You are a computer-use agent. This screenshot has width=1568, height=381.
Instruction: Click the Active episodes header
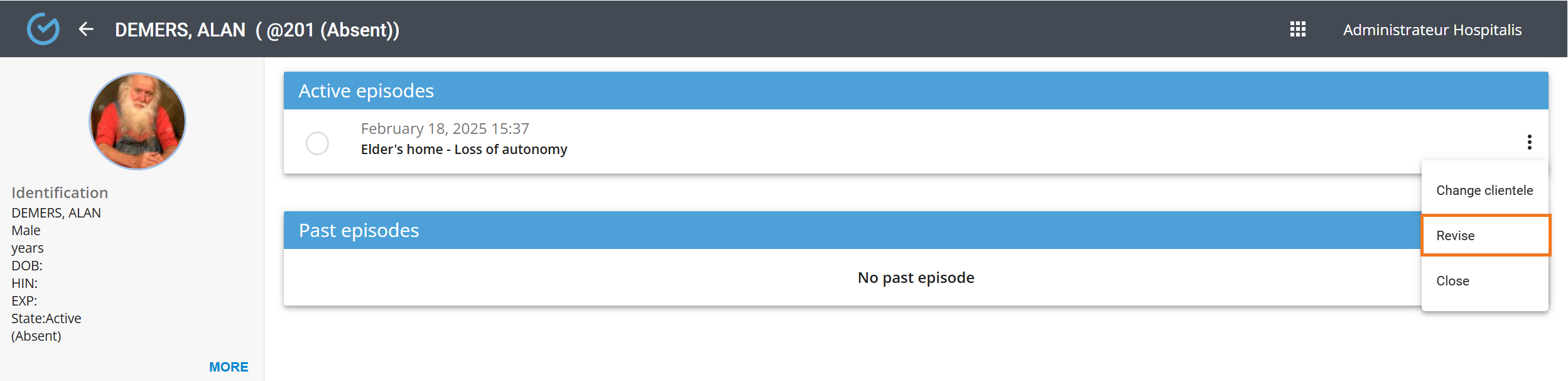[x=366, y=91]
